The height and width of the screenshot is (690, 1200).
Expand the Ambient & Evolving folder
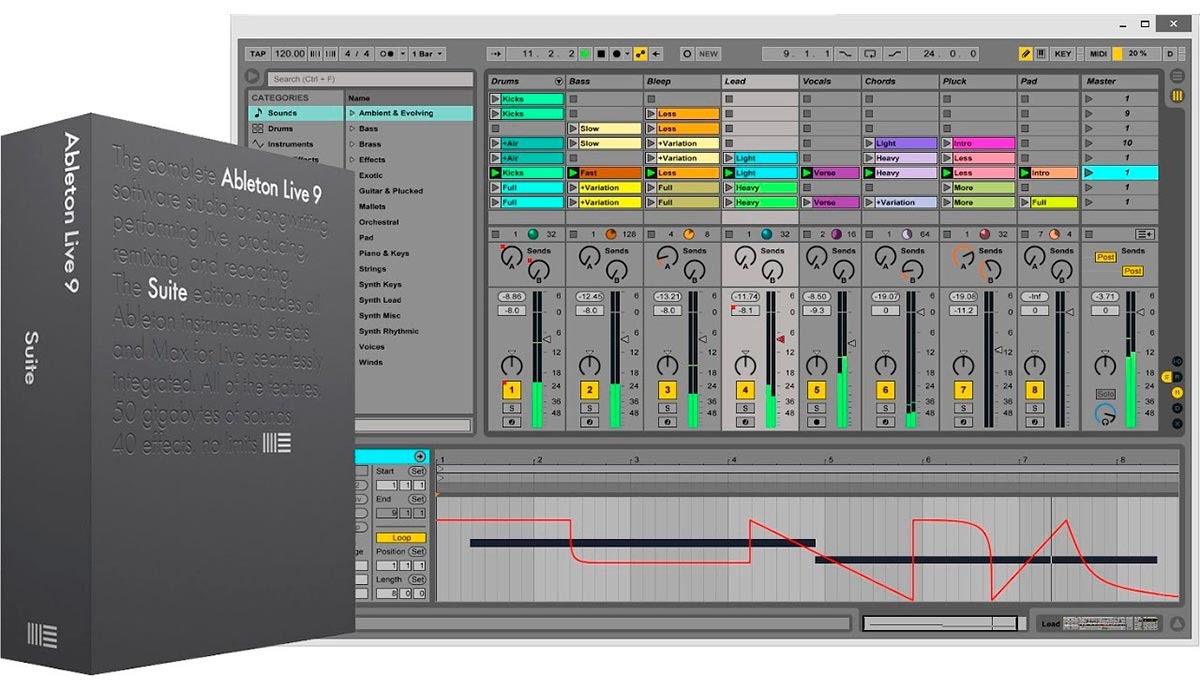click(352, 114)
